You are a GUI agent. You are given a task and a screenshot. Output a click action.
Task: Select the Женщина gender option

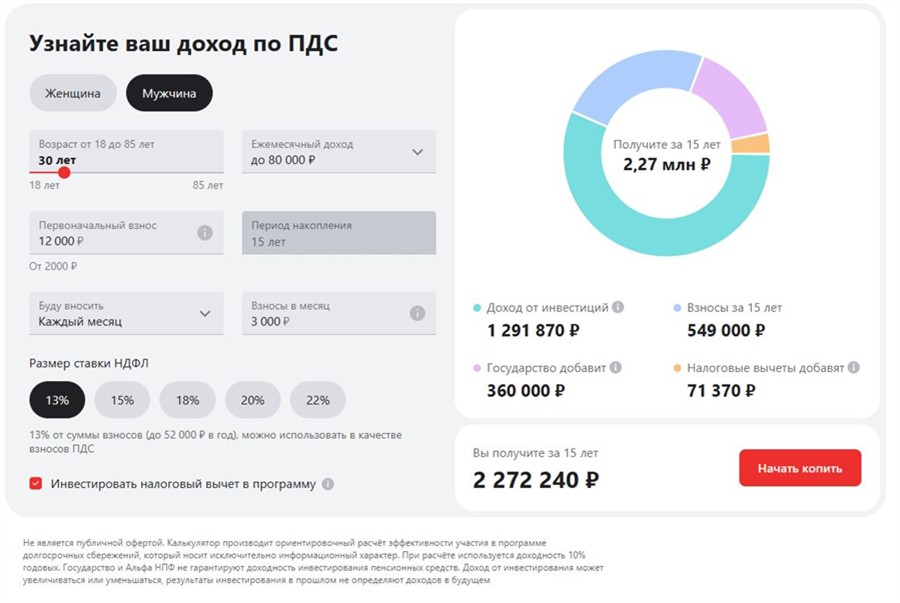pos(72,93)
